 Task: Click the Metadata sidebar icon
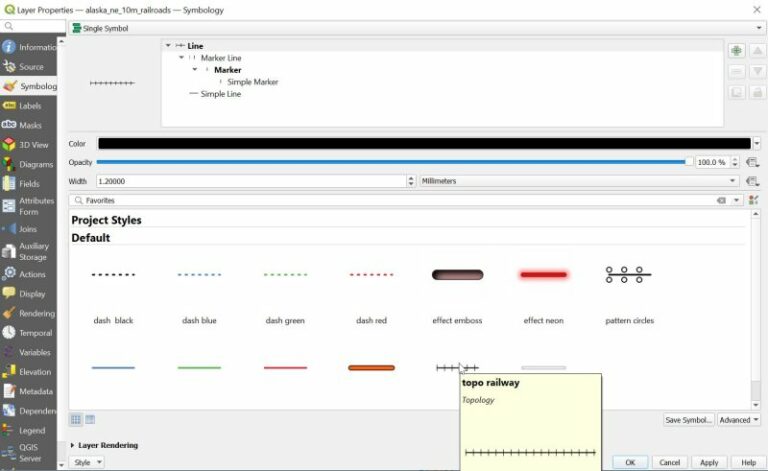point(9,391)
